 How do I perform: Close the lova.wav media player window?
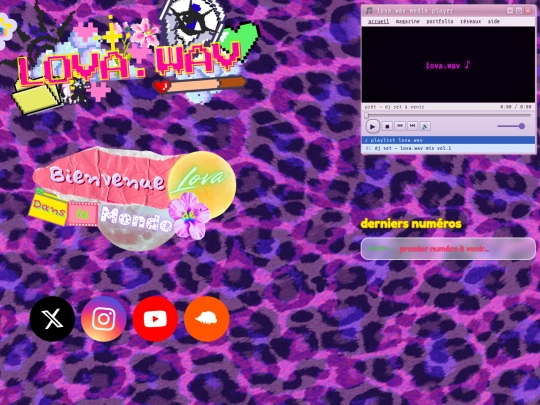(528, 11)
